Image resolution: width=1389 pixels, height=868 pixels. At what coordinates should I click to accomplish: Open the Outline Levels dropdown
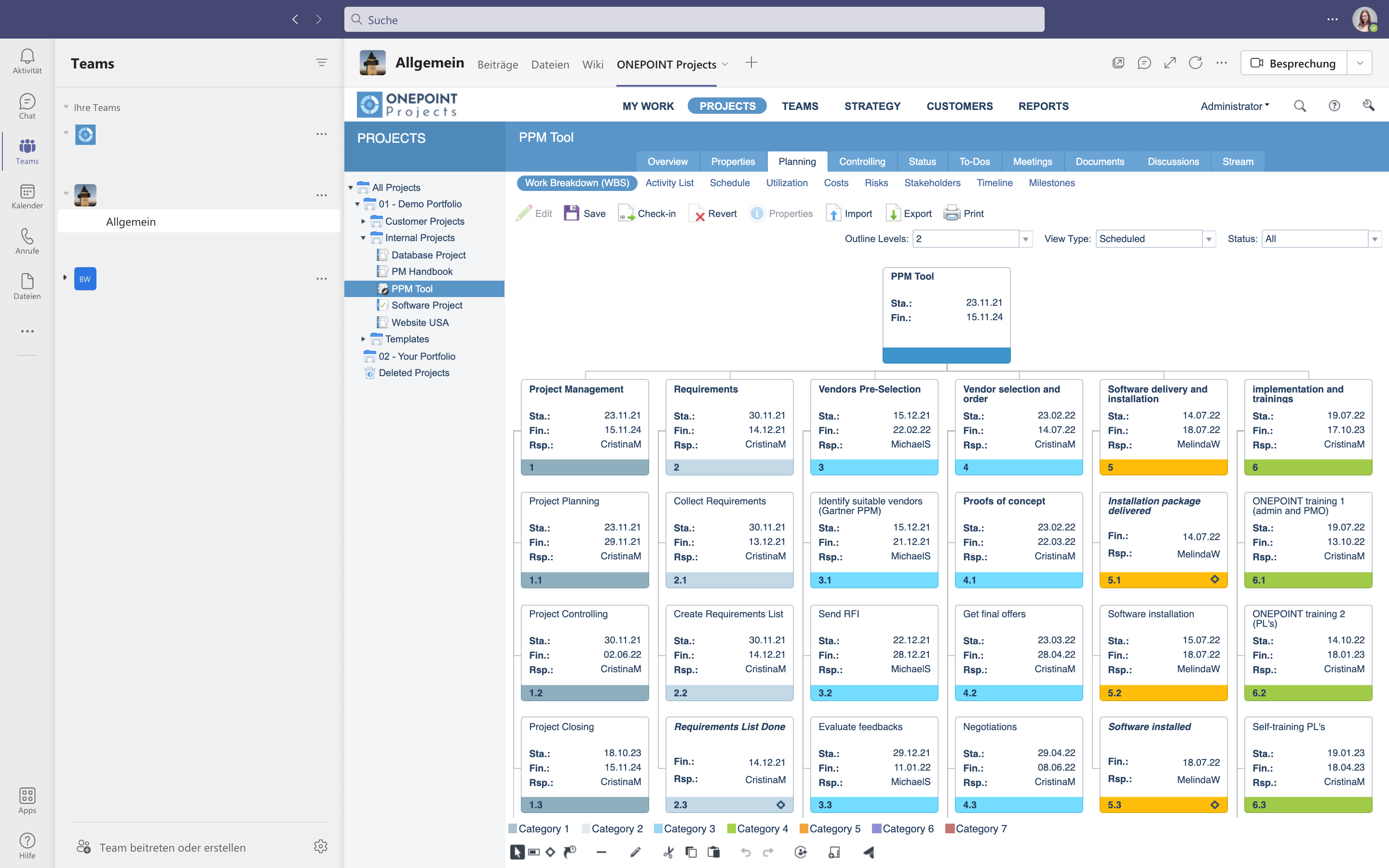pyautogui.click(x=1025, y=239)
